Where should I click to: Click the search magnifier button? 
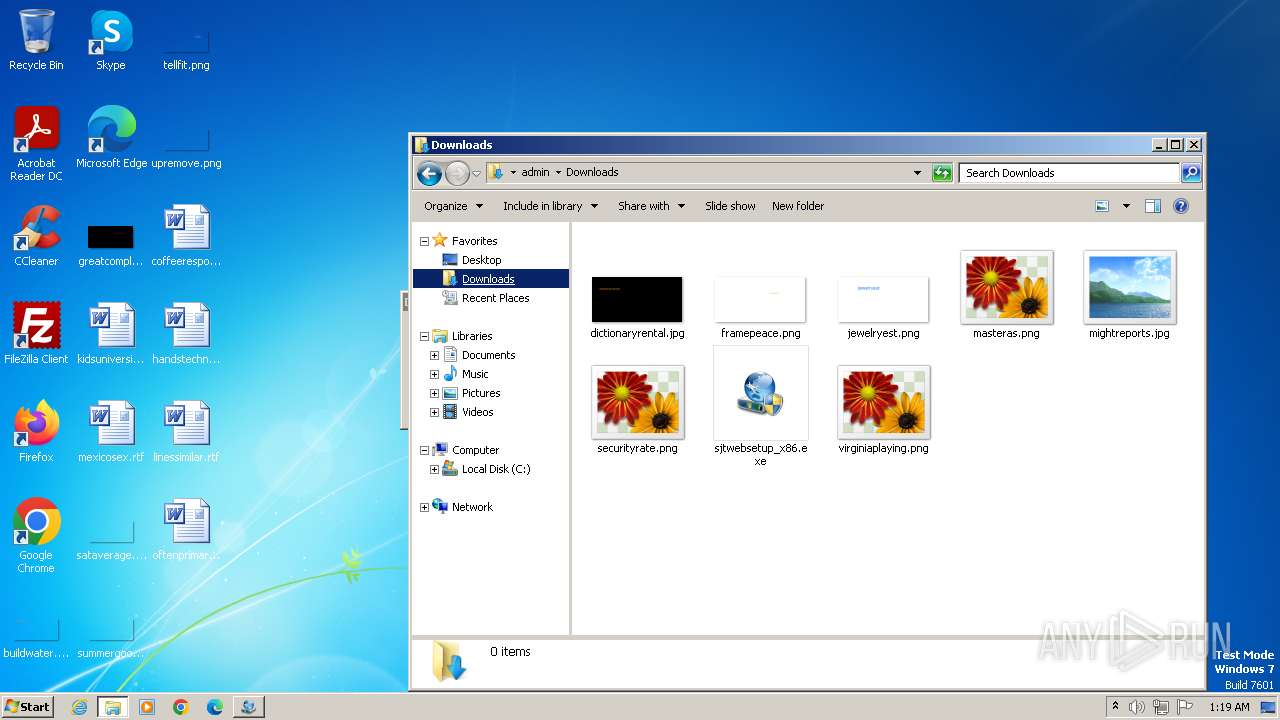click(x=1190, y=173)
